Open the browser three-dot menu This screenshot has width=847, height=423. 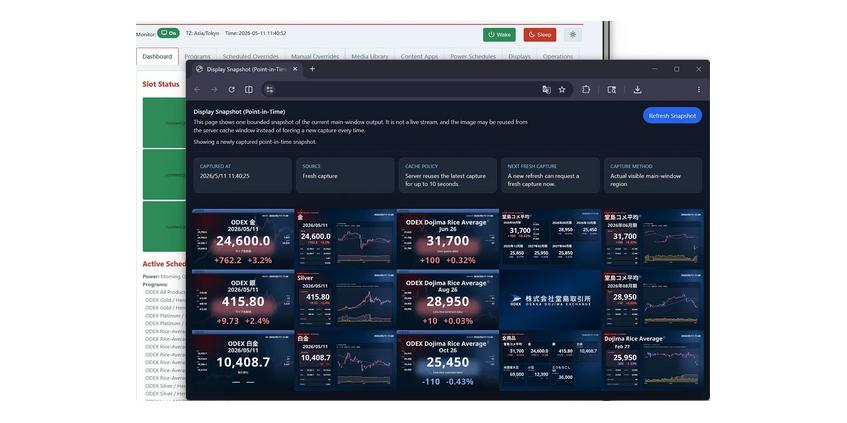click(x=698, y=90)
